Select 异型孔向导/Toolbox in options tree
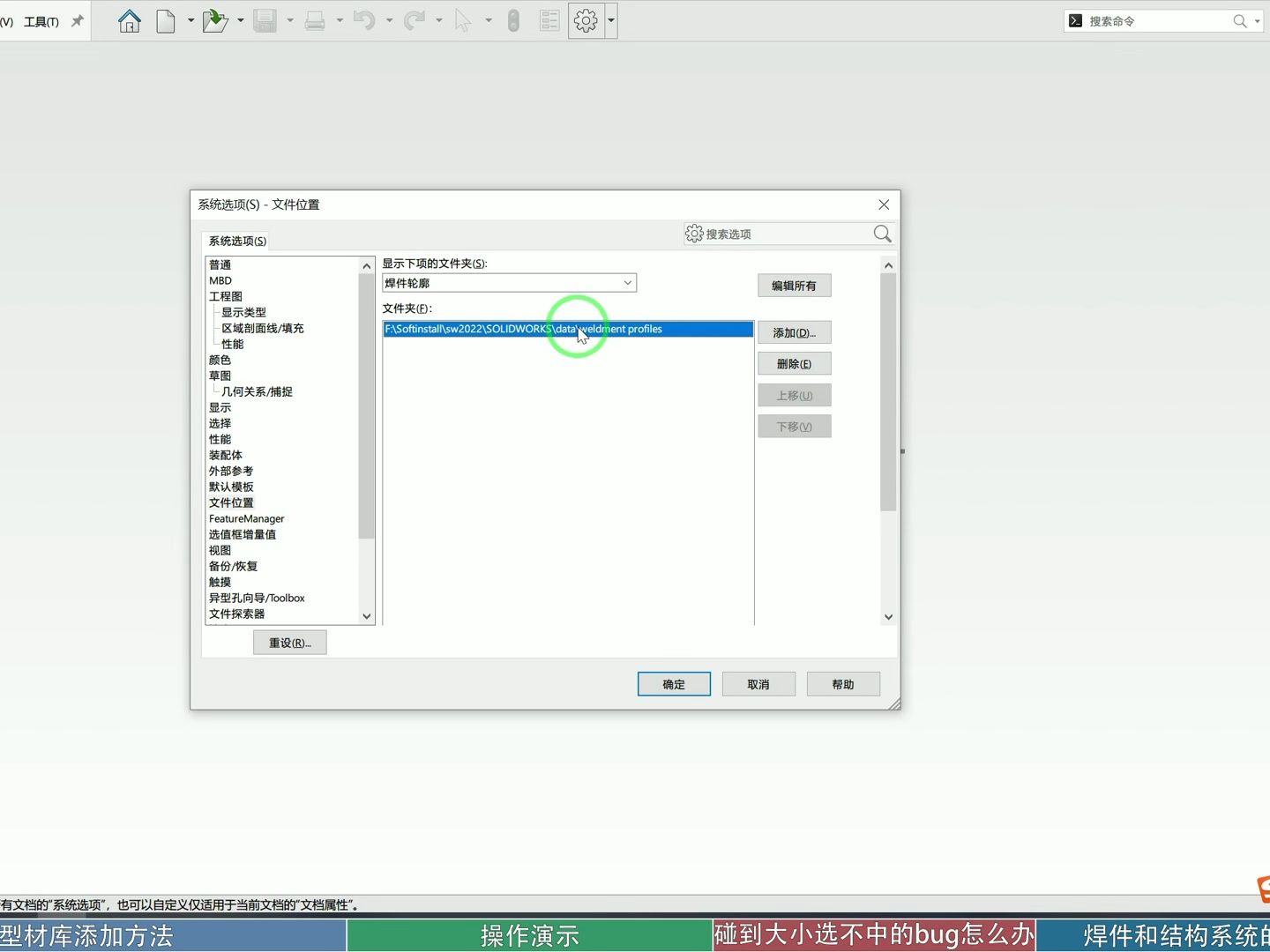The width and height of the screenshot is (1270, 952). coord(257,598)
